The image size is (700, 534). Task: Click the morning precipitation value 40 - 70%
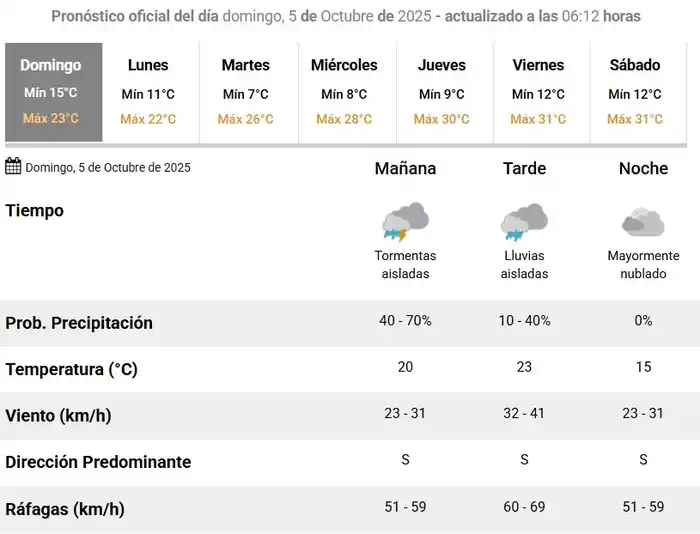click(x=405, y=321)
